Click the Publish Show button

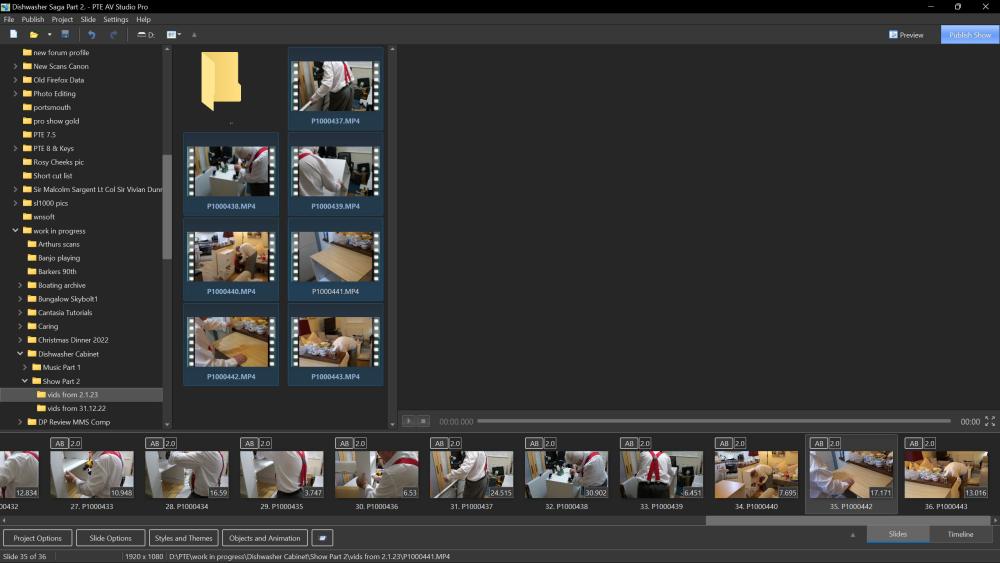click(969, 35)
